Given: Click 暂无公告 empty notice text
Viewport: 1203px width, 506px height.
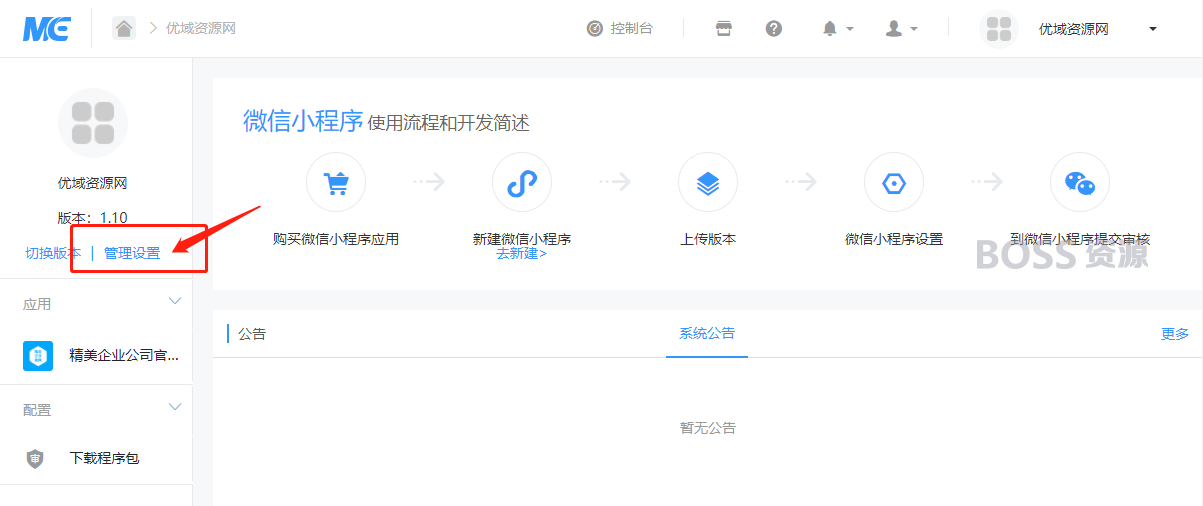Looking at the screenshot, I should [708, 428].
